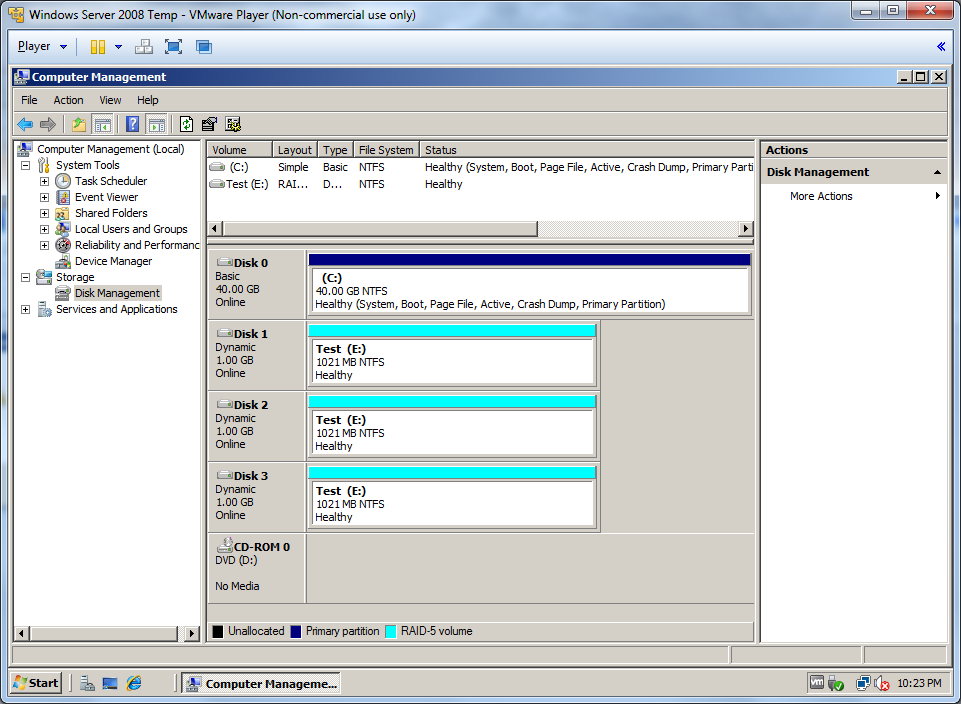Click the VMware pause button icon

(98, 47)
